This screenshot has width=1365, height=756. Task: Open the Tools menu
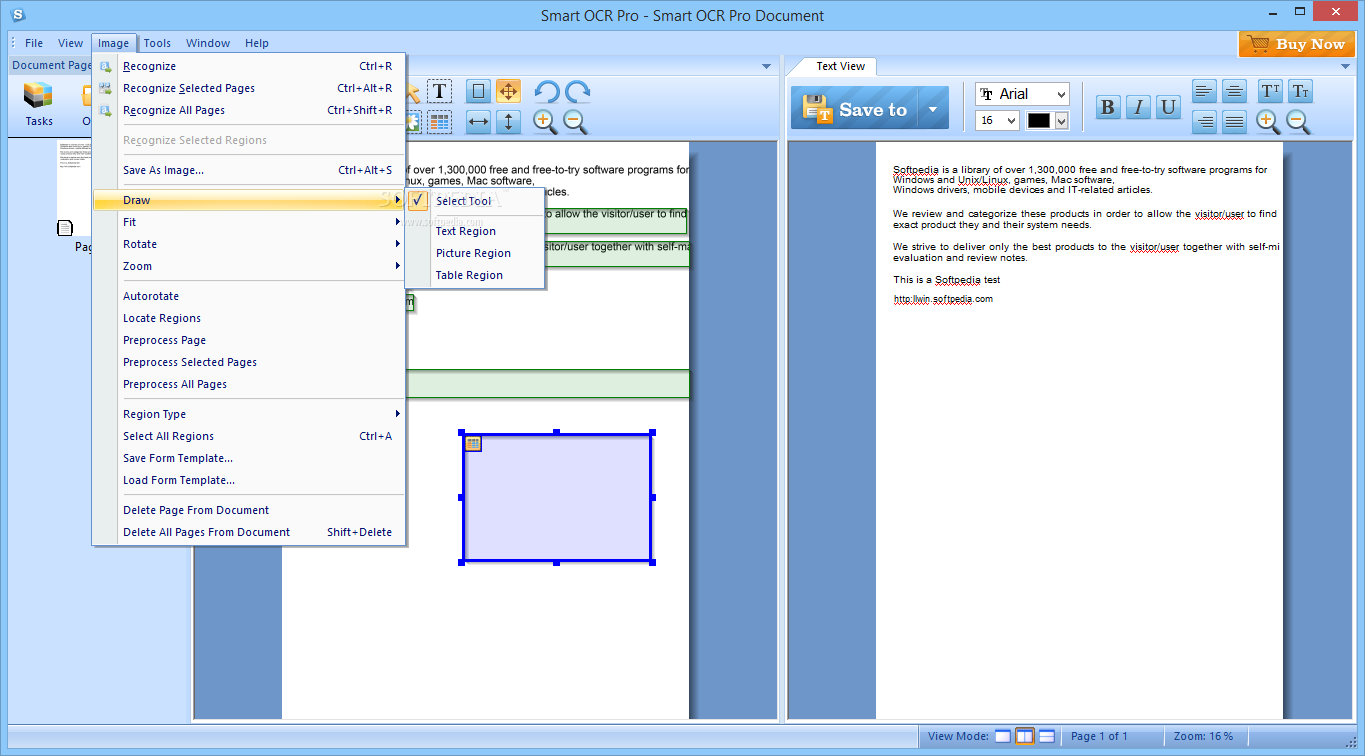point(157,43)
